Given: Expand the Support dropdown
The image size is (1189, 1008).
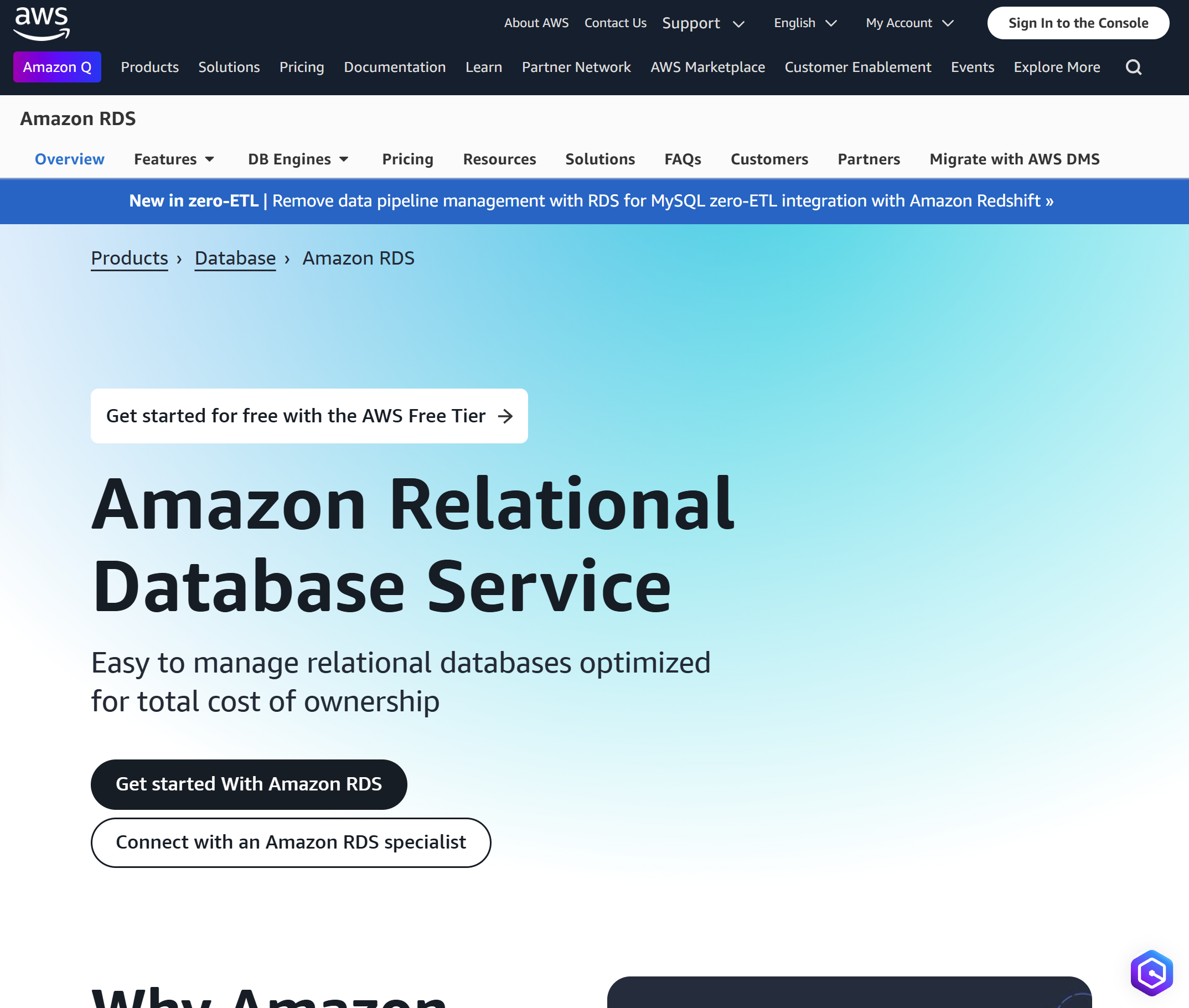Looking at the screenshot, I should (x=703, y=23).
